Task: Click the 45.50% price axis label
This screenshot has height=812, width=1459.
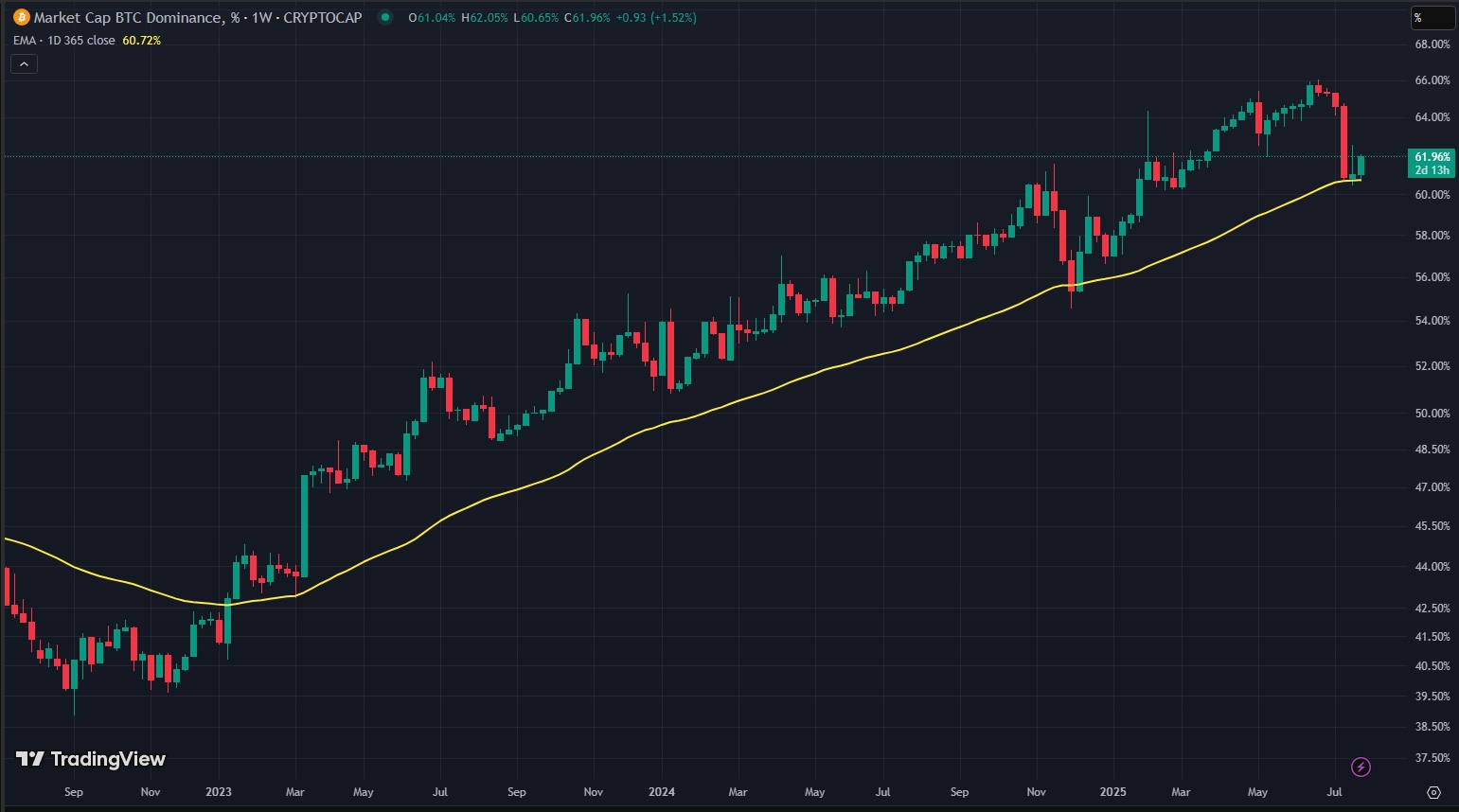Action: pyautogui.click(x=1432, y=526)
